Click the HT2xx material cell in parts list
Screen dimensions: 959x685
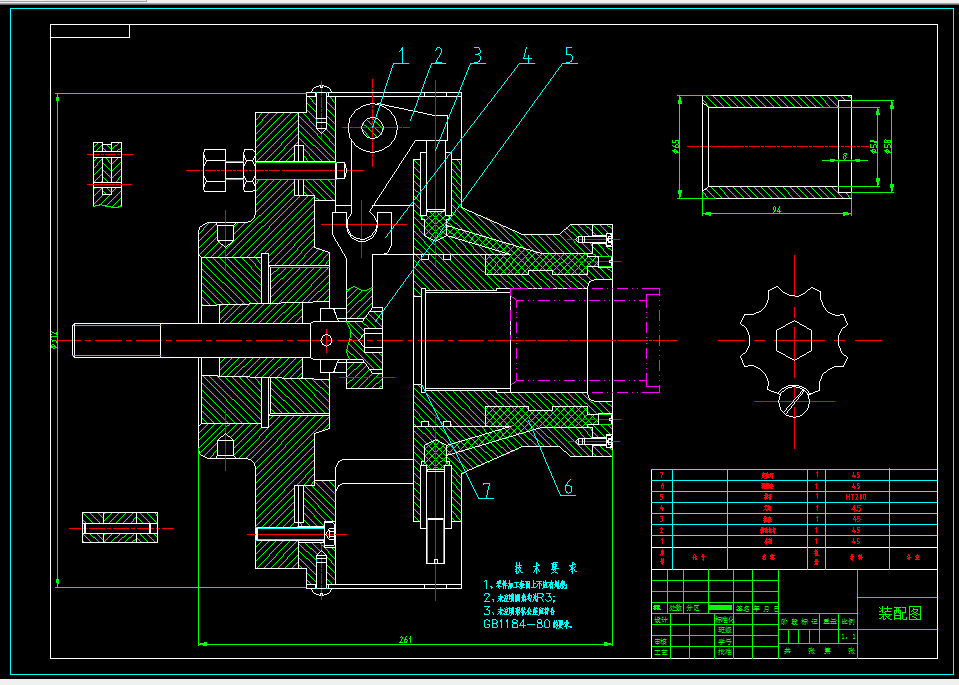pyautogui.click(x=856, y=497)
